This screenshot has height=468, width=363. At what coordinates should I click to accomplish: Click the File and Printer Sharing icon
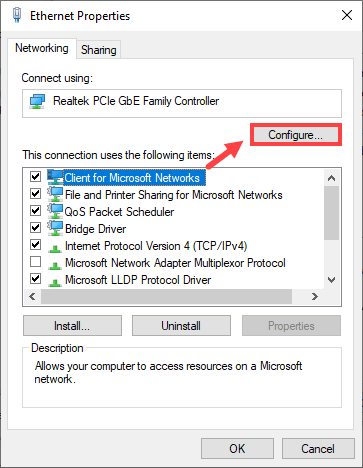[55, 194]
